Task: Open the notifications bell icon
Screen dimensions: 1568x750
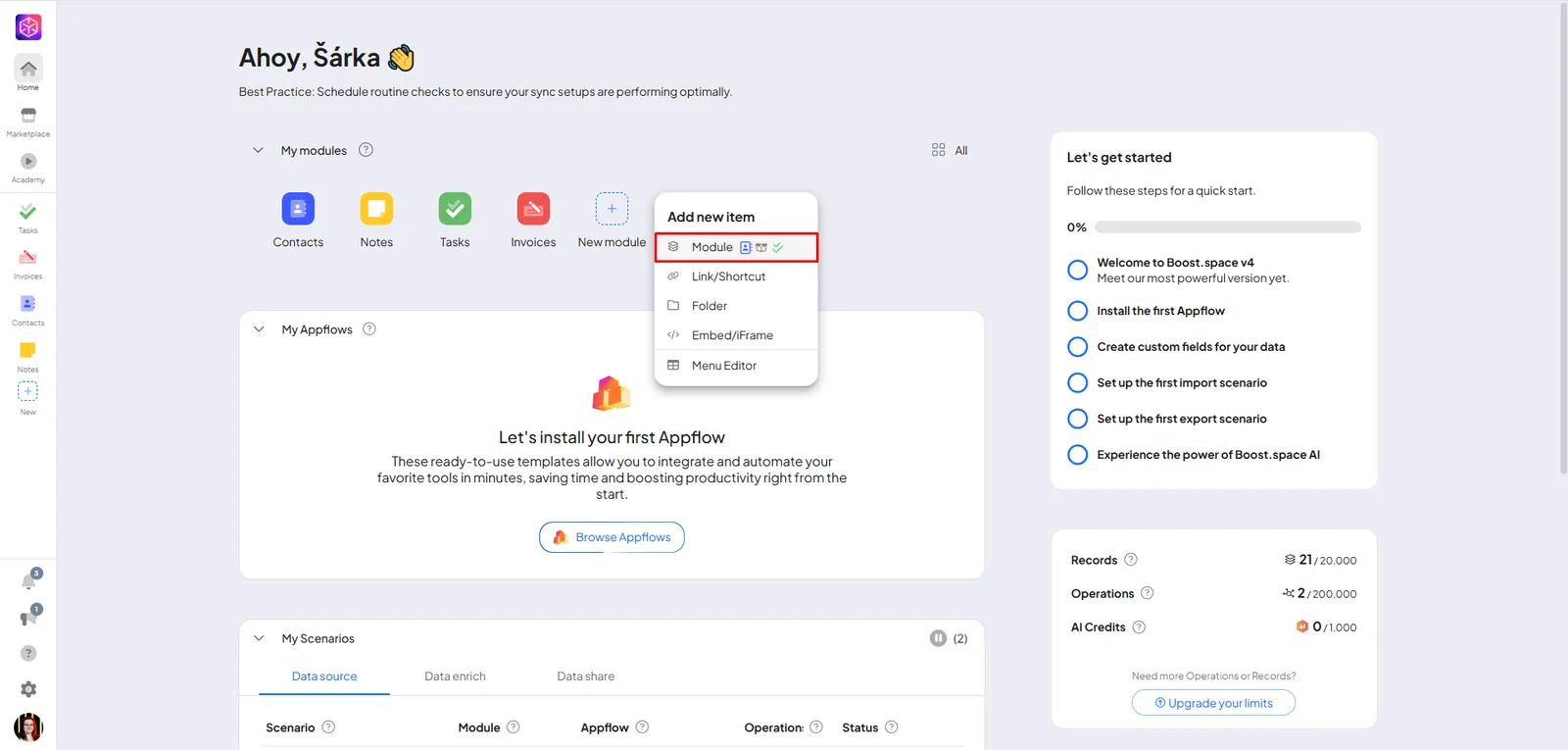Action: (29, 580)
